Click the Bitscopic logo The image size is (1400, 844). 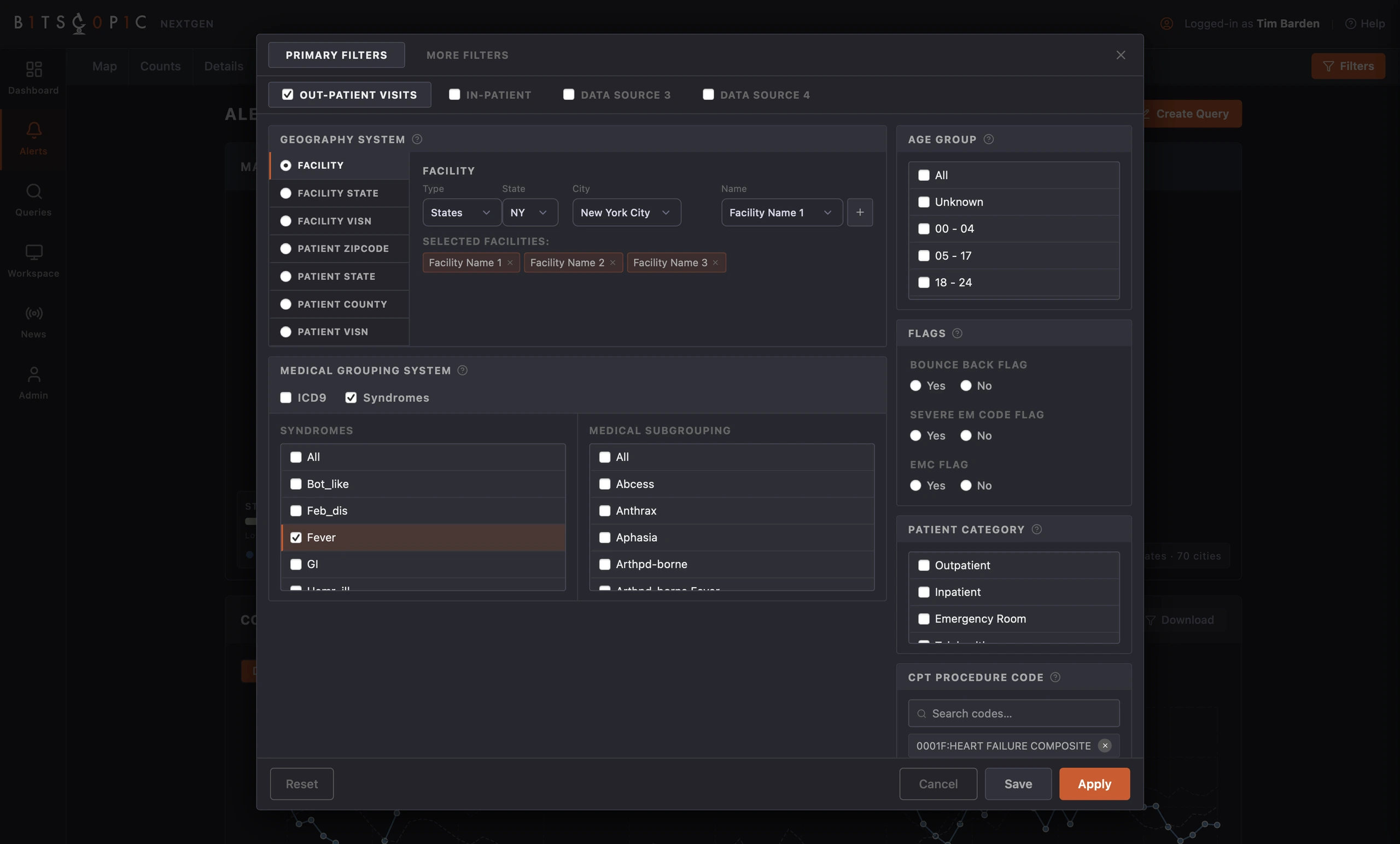click(x=80, y=24)
